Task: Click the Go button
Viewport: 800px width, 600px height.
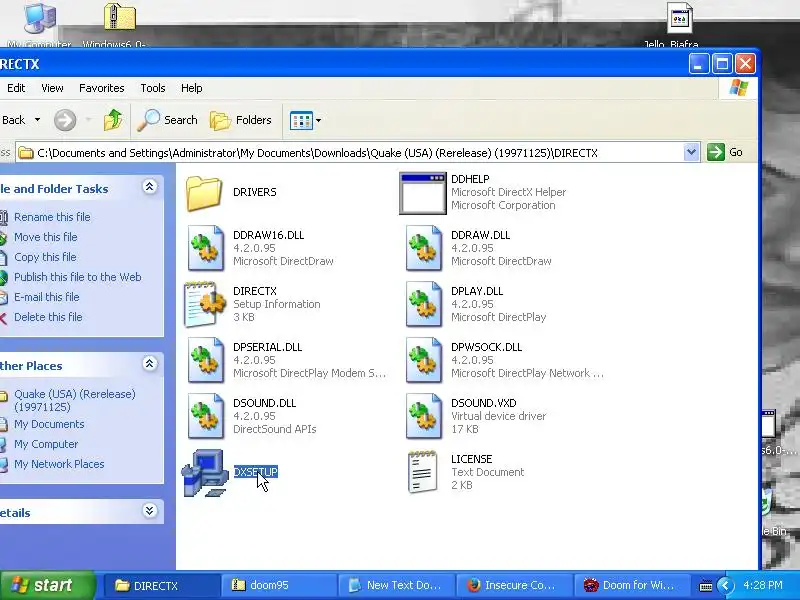Action: [x=725, y=152]
